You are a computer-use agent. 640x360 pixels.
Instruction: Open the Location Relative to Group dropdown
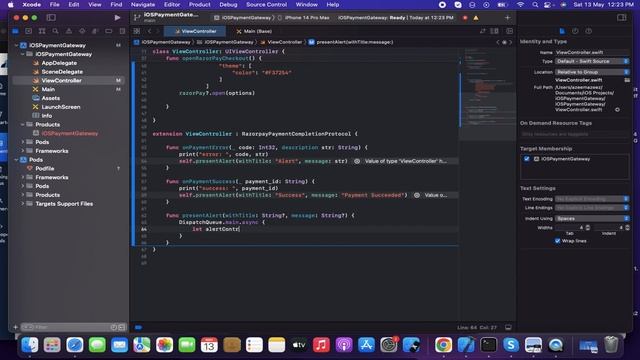(592, 72)
